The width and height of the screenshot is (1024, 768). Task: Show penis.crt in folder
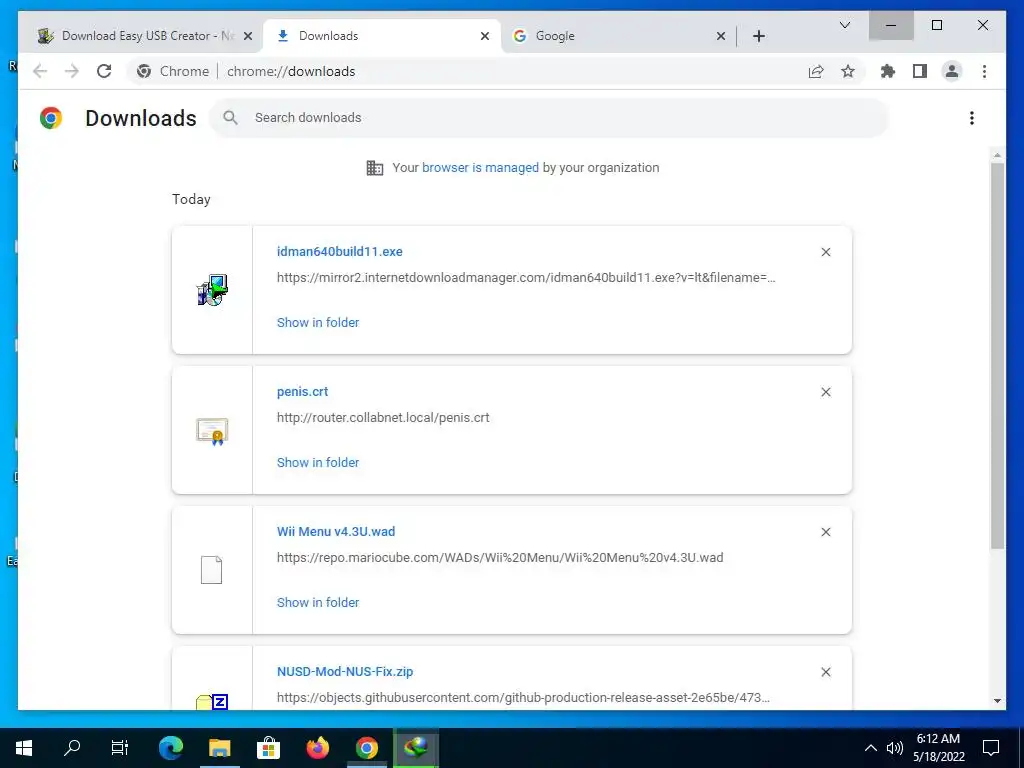coord(318,462)
